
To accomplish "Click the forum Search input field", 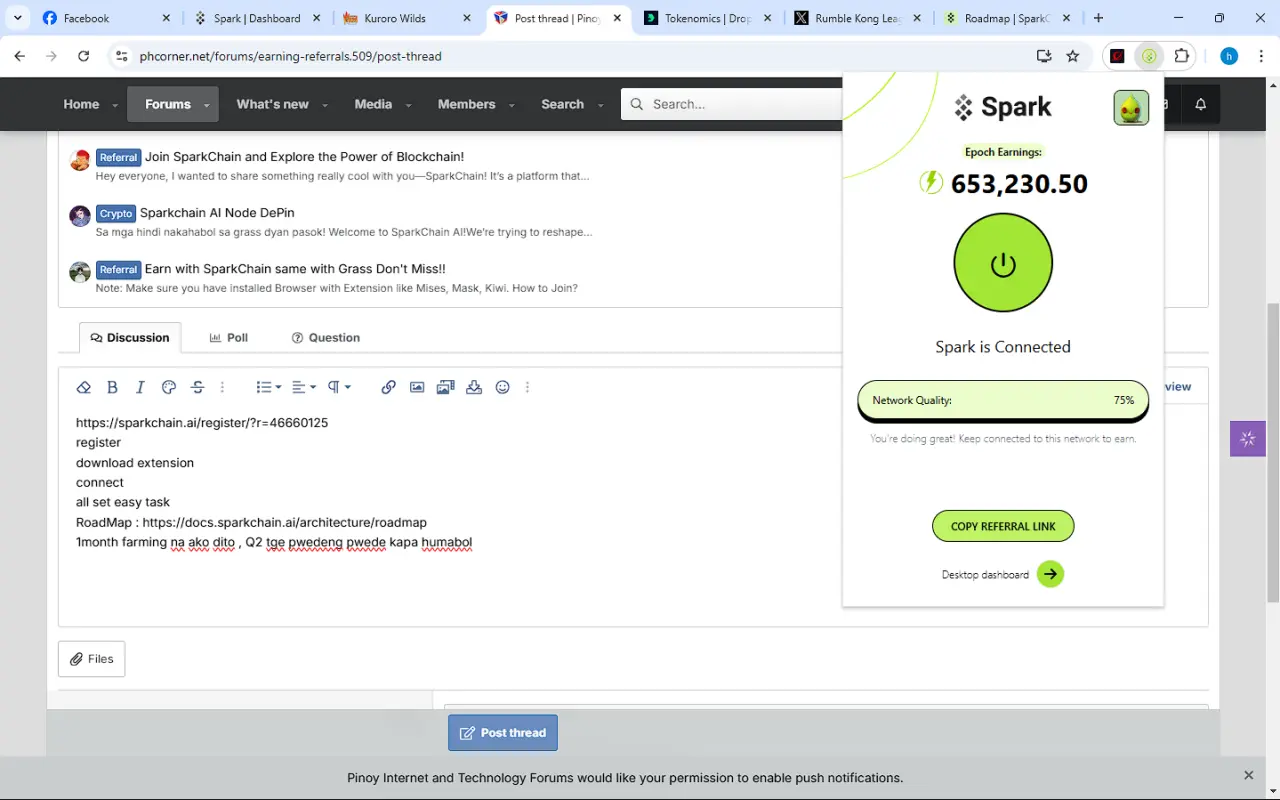I will coord(732,104).
